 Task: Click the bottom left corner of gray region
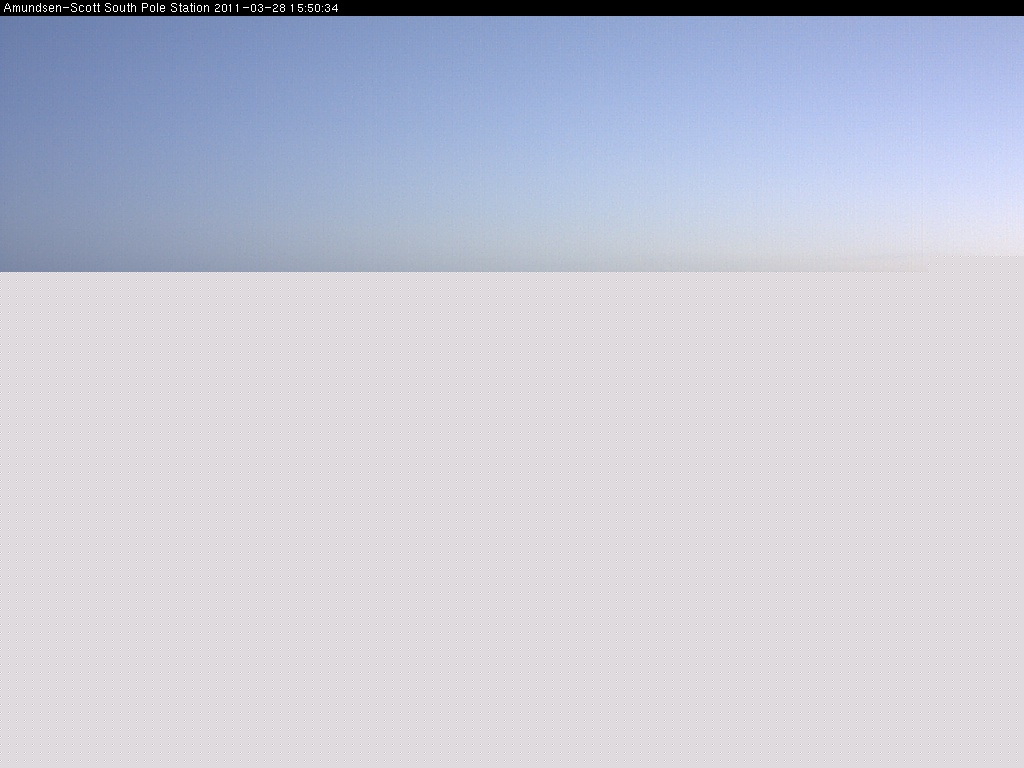point(5,762)
